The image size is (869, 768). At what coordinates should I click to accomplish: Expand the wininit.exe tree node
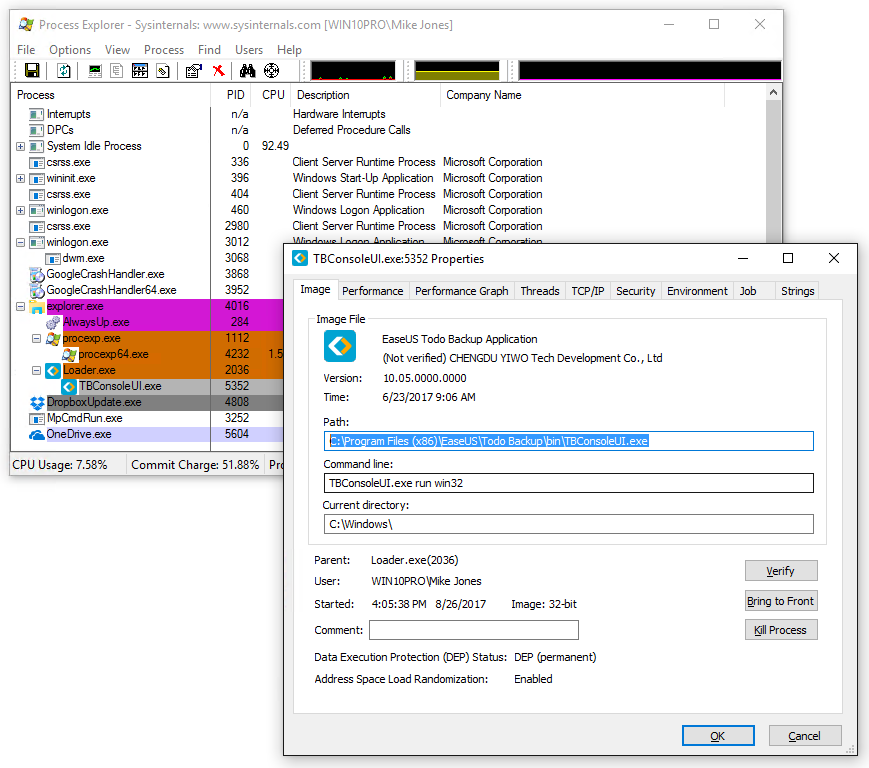coord(21,178)
